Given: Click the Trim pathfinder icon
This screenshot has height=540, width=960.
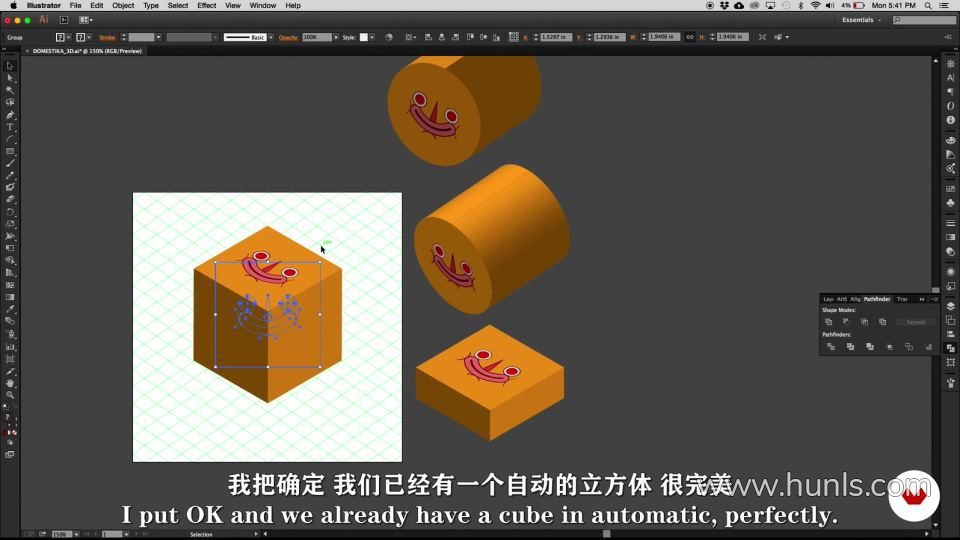Looking at the screenshot, I should pos(850,347).
